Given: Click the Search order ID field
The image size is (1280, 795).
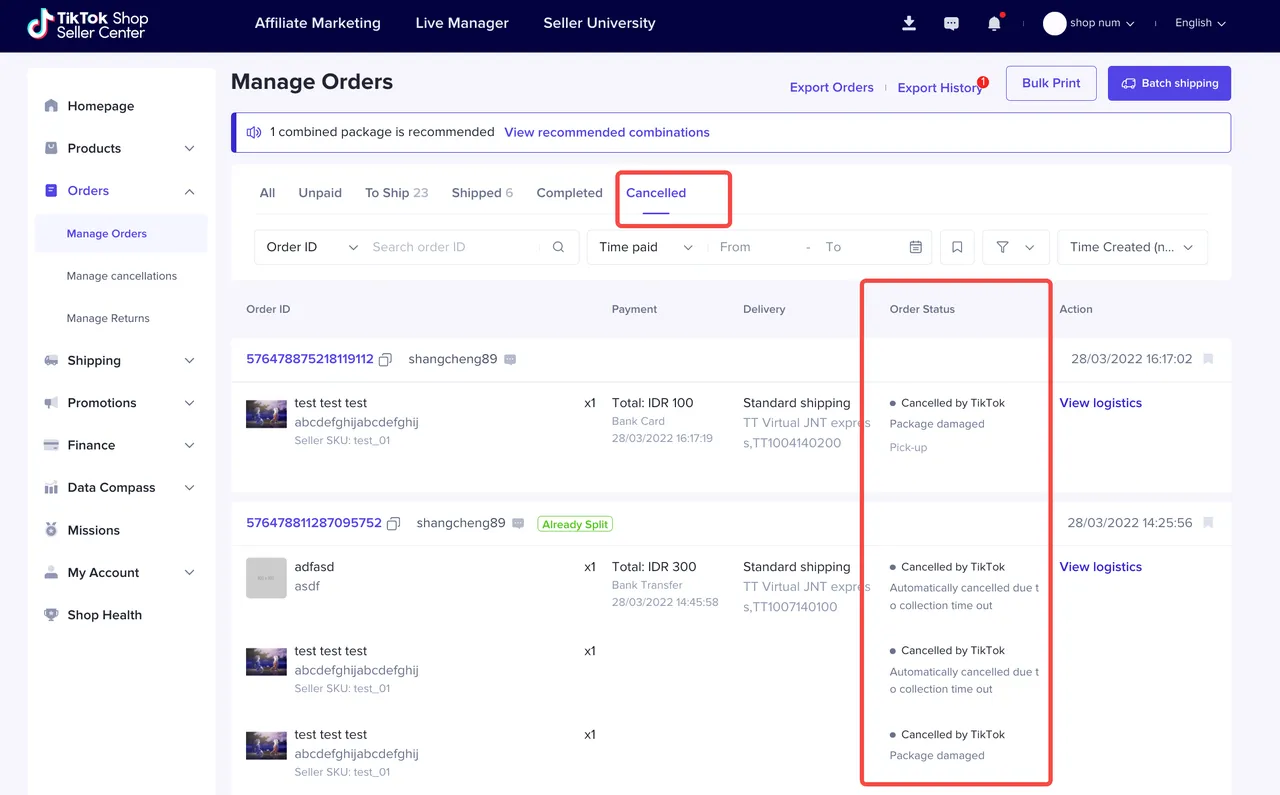Looking at the screenshot, I should click(455, 247).
